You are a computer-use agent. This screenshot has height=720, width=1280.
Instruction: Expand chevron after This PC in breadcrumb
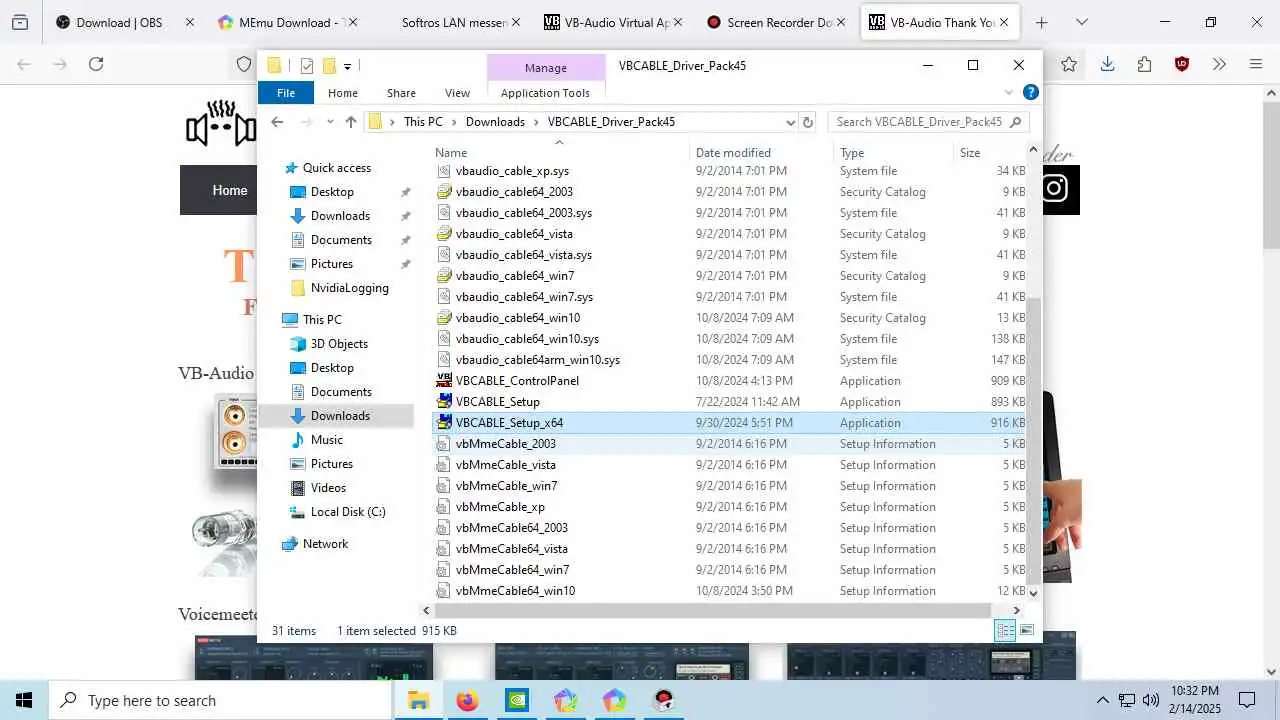click(454, 122)
